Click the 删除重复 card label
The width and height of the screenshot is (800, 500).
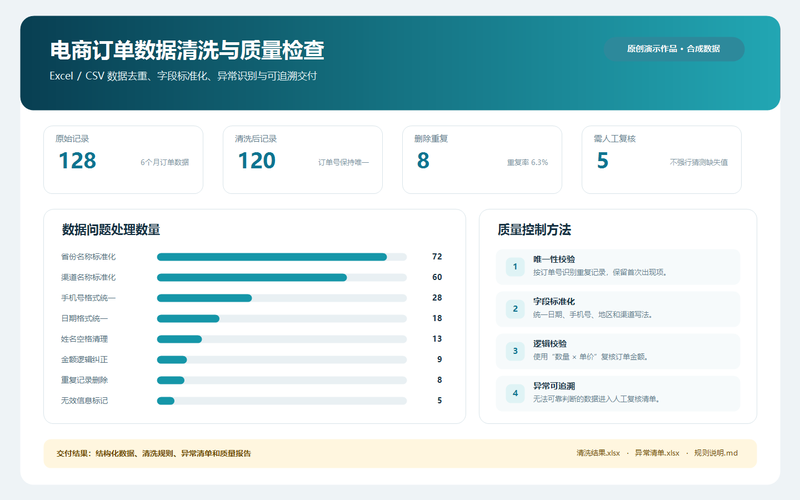point(431,139)
